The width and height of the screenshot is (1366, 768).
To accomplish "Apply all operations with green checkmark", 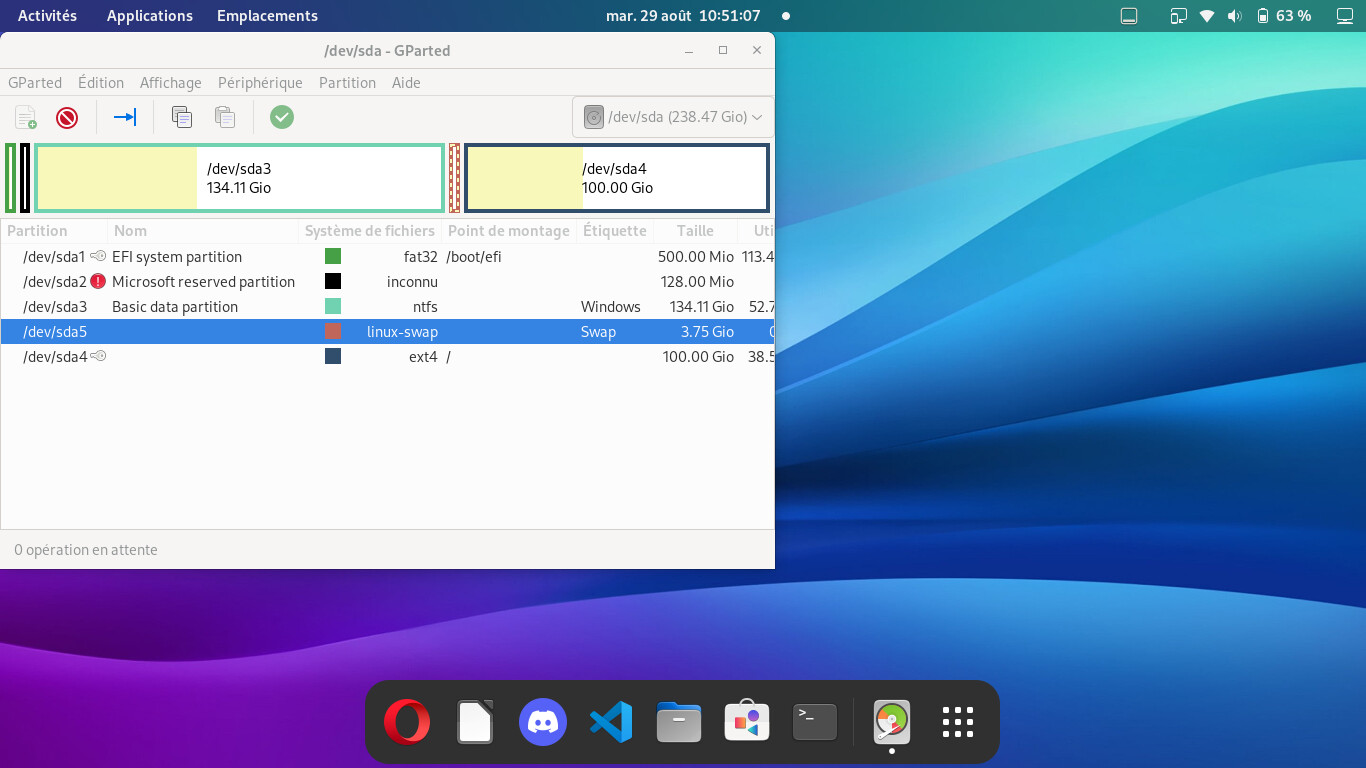I will [x=282, y=118].
